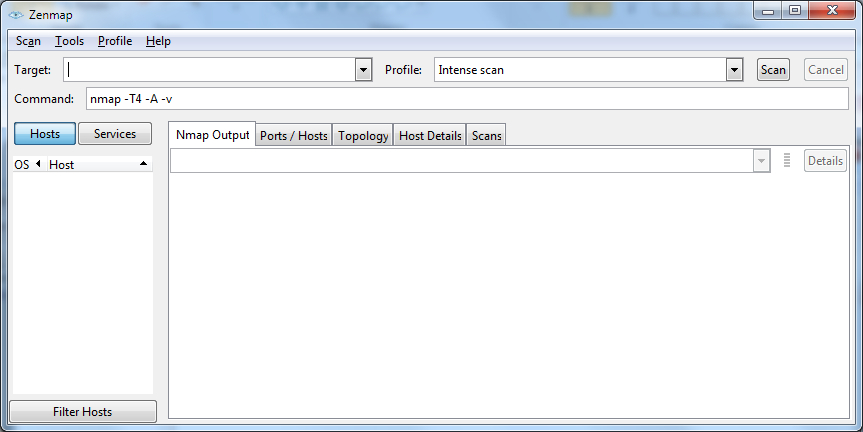Expand the Target dropdown list
Screen dimensions: 863x432
[364, 70]
